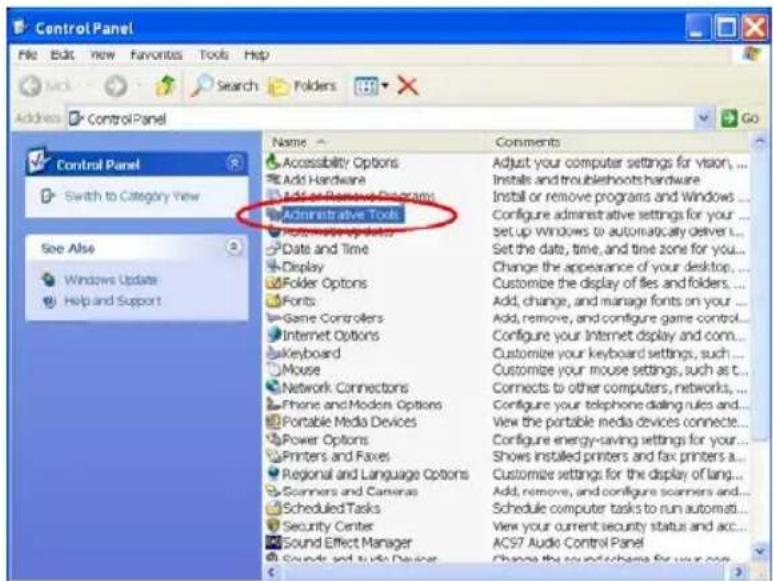Collapse the Control Panel sidebar section
The width and height of the screenshot is (773, 581).
235,163
